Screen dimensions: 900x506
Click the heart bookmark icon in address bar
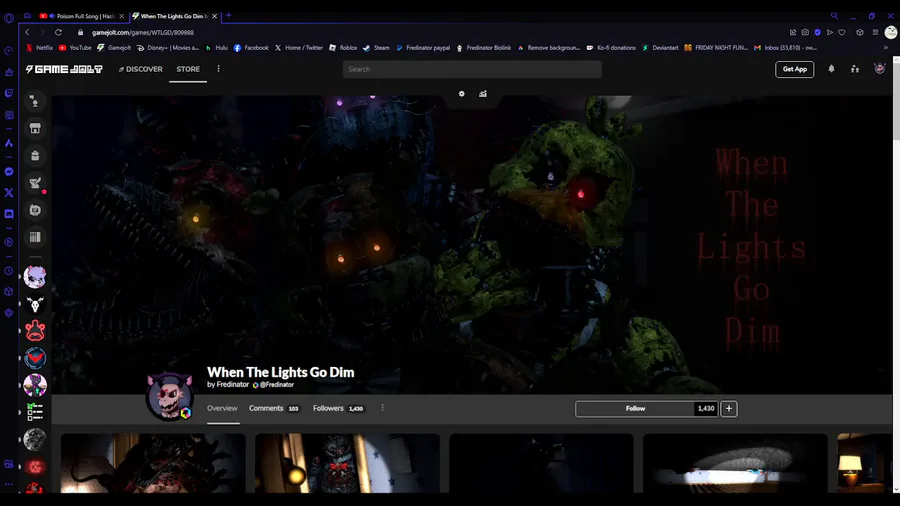click(x=841, y=33)
